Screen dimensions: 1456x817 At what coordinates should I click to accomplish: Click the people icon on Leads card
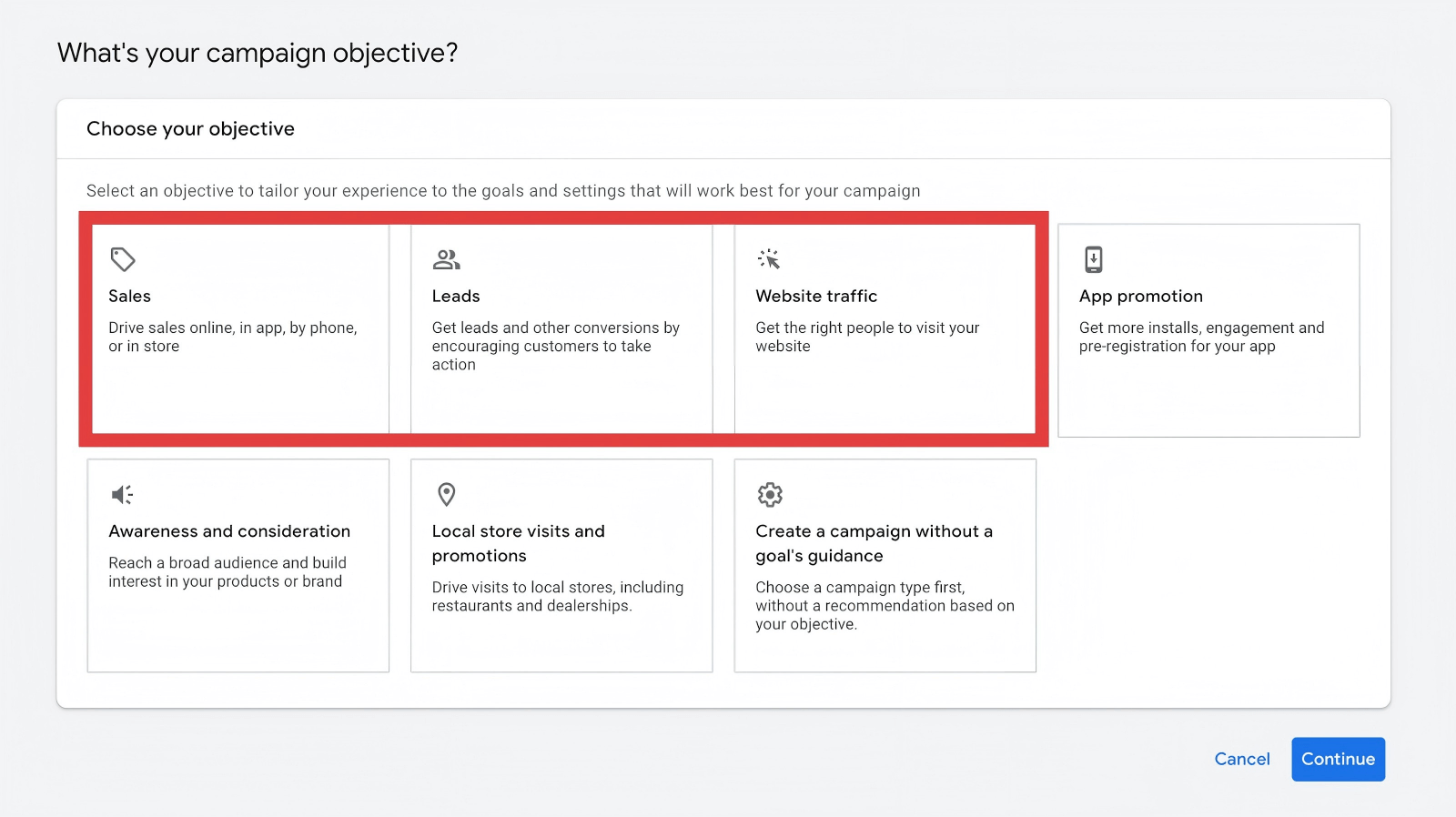tap(446, 259)
